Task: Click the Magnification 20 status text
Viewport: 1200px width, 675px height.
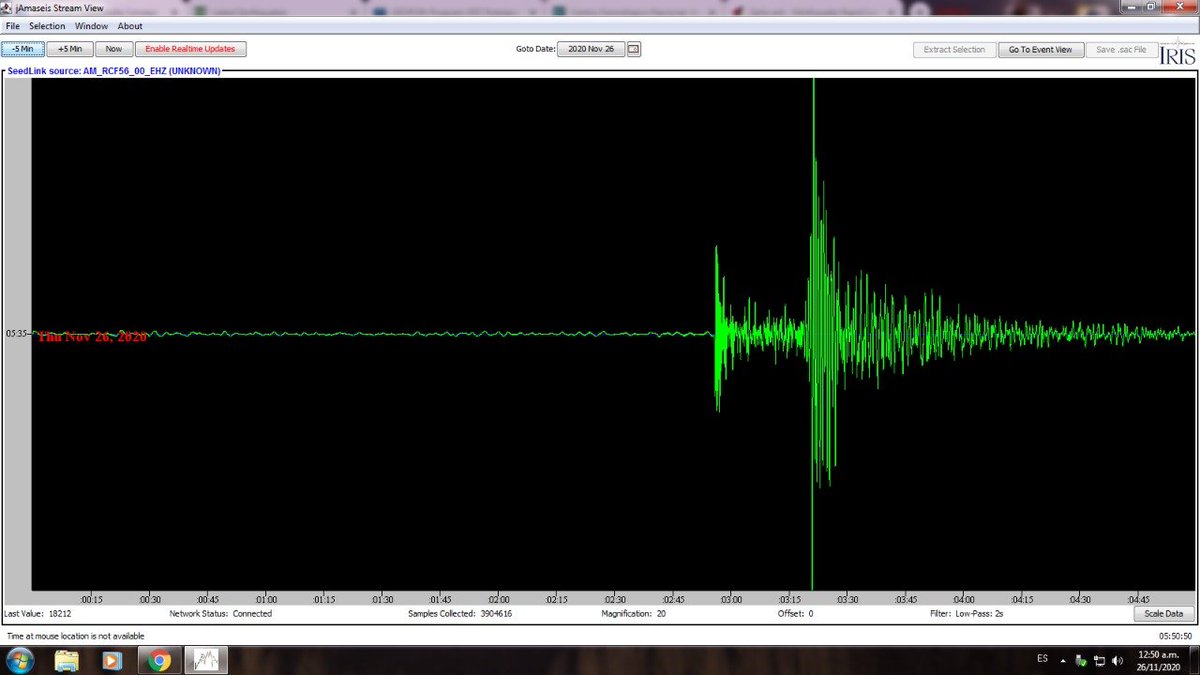Action: 634,614
